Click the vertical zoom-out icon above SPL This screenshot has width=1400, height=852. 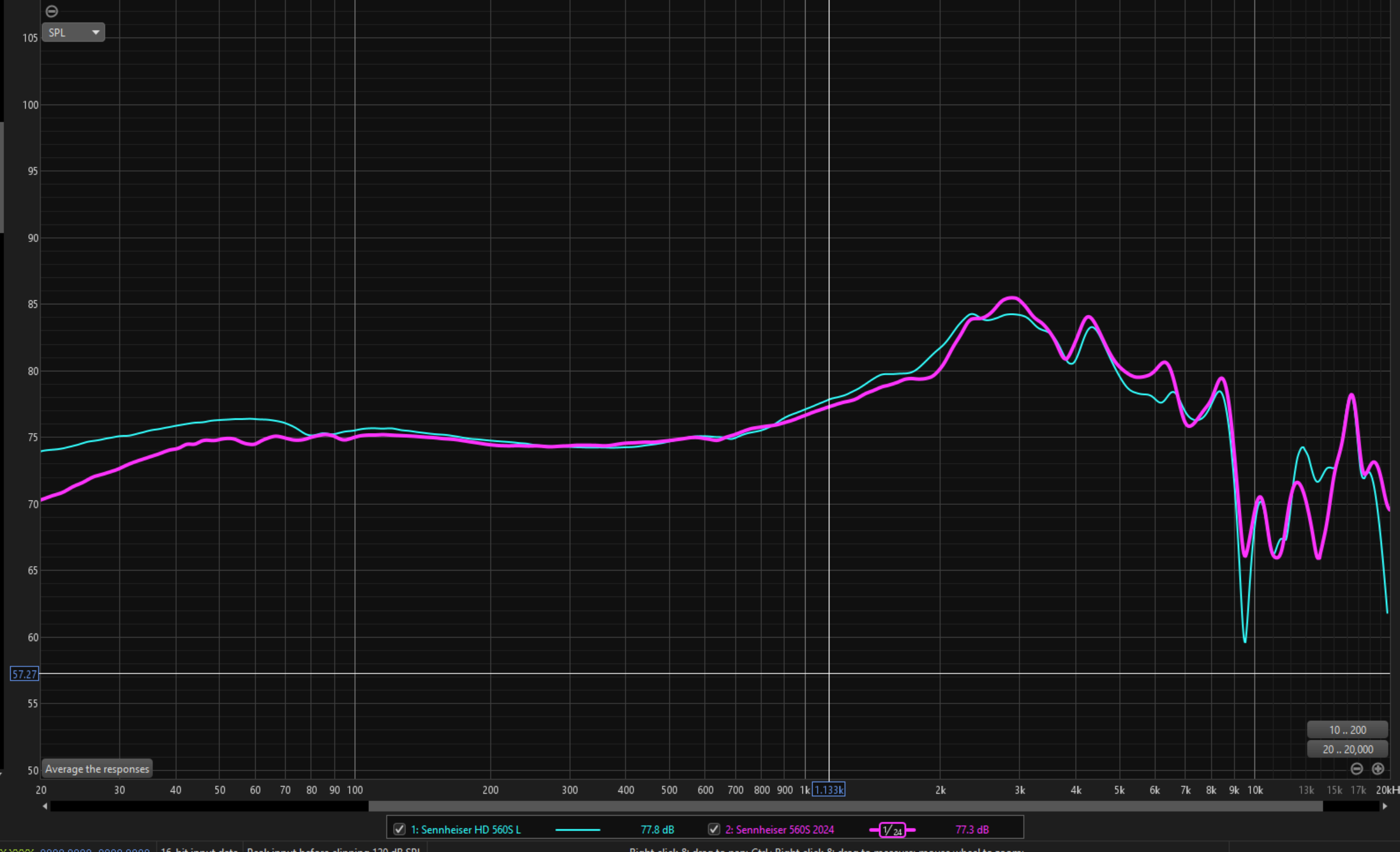click(x=52, y=11)
